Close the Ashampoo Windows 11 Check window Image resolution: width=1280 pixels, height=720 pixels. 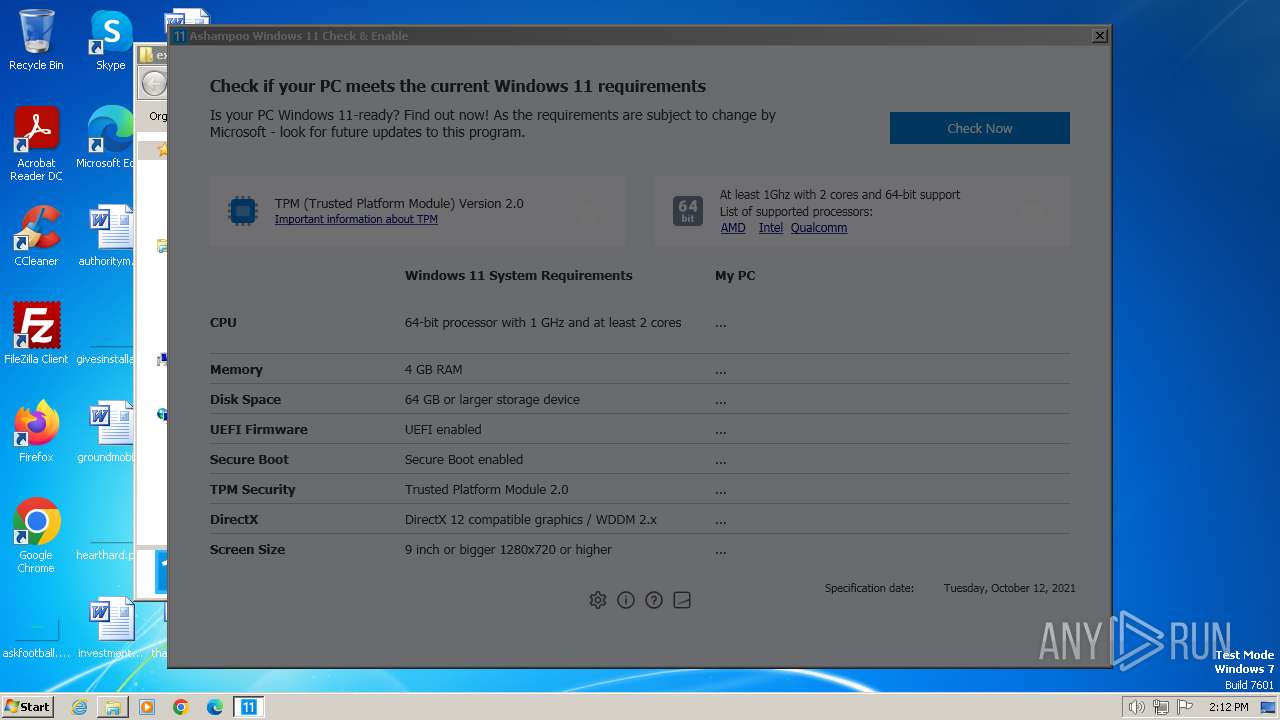[x=1099, y=36]
